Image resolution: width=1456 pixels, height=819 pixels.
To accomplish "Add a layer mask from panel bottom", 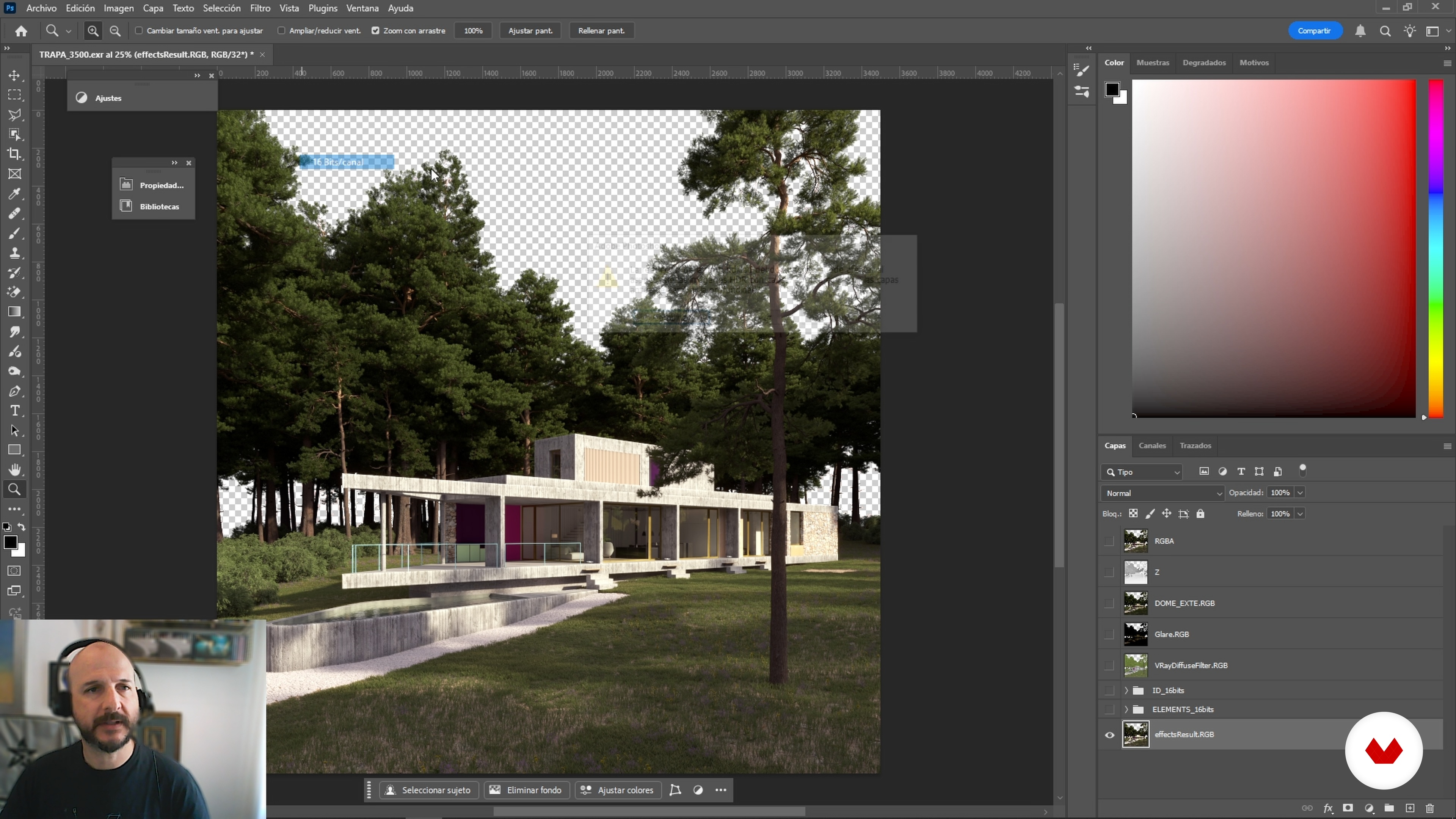I will pos(1348,808).
